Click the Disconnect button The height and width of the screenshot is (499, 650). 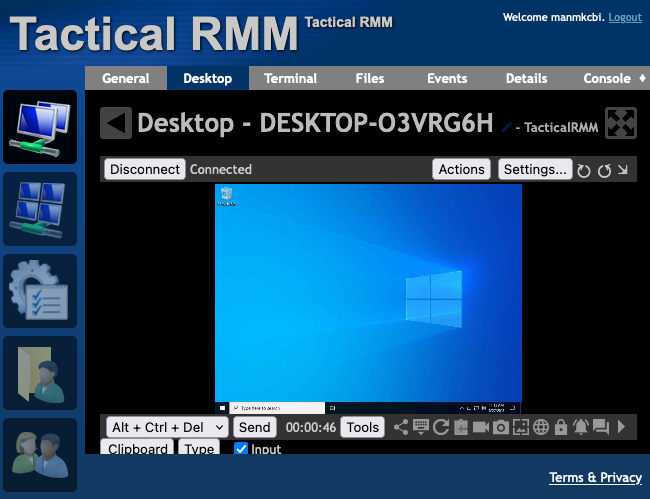pyautogui.click(x=145, y=169)
